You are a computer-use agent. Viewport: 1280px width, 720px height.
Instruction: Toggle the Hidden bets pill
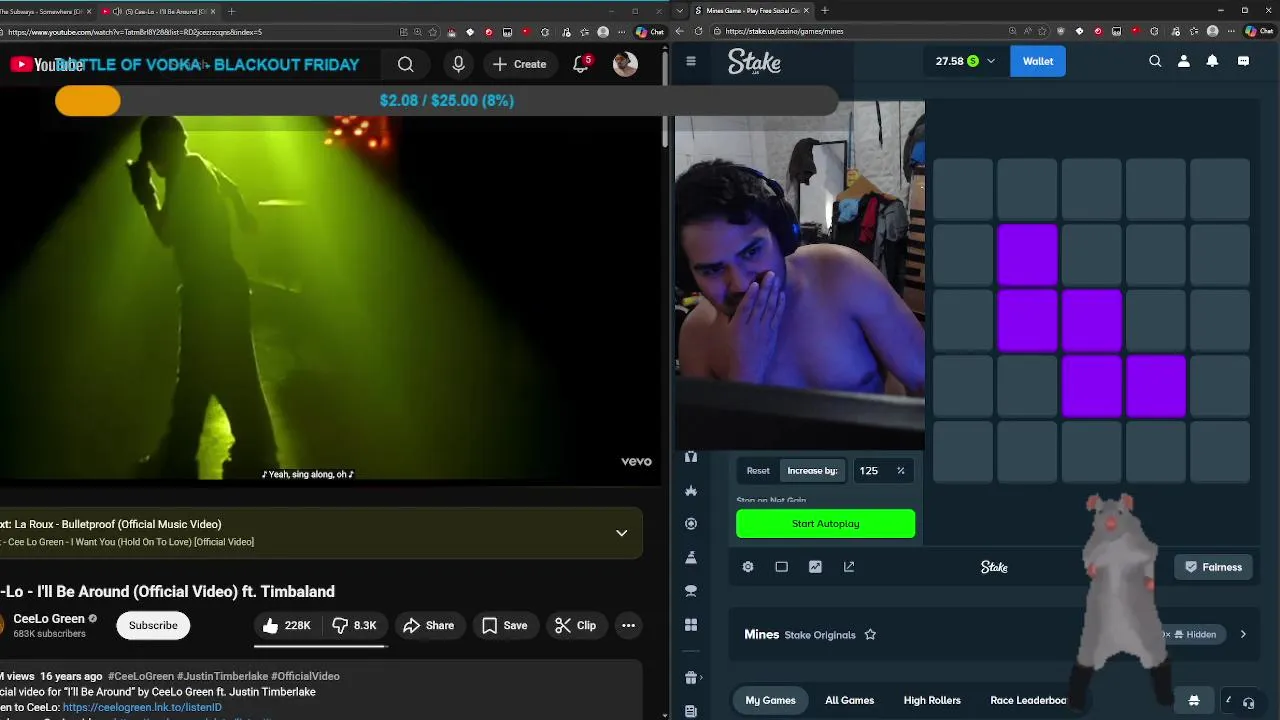(x=1194, y=634)
